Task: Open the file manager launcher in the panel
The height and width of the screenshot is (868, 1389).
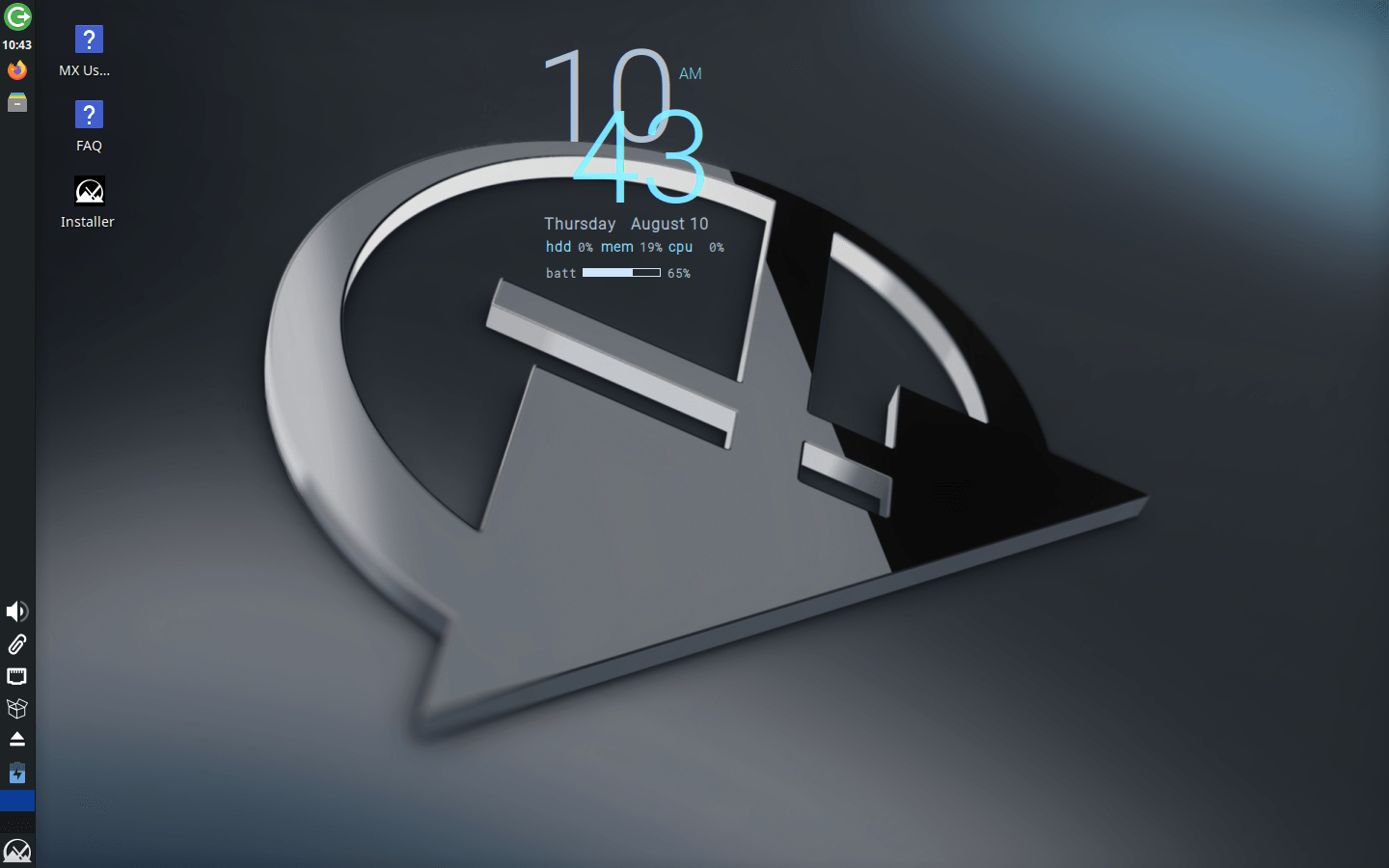Action: pyautogui.click(x=17, y=102)
